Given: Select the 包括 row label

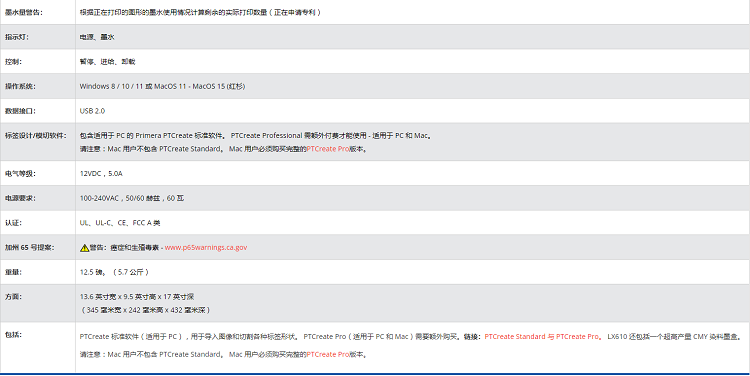Looking at the screenshot, I should (x=13, y=335).
